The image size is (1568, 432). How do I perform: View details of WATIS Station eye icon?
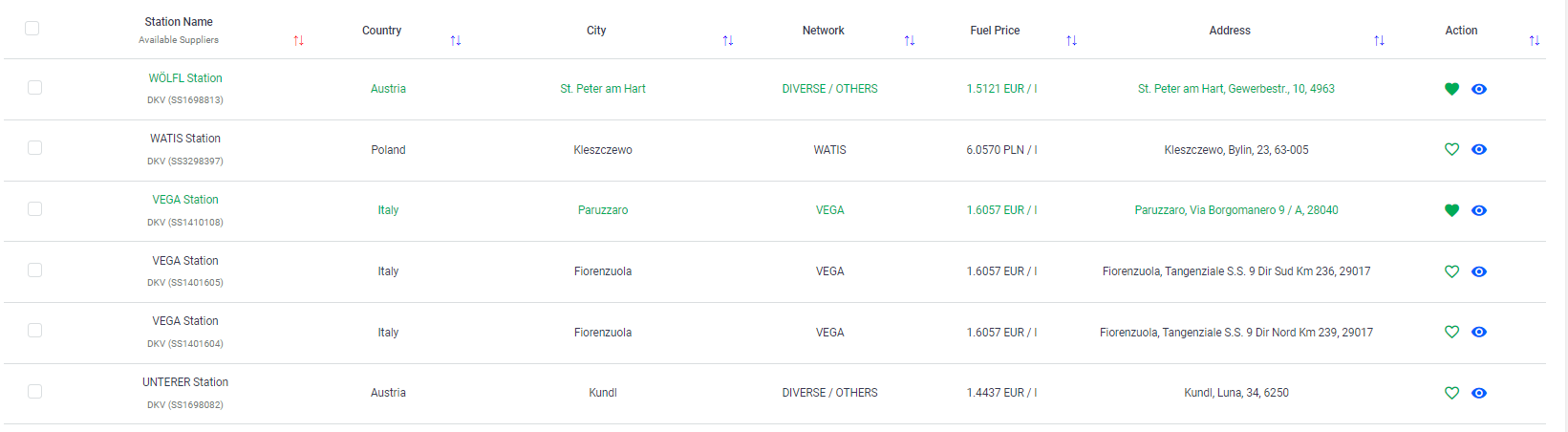coord(1479,149)
